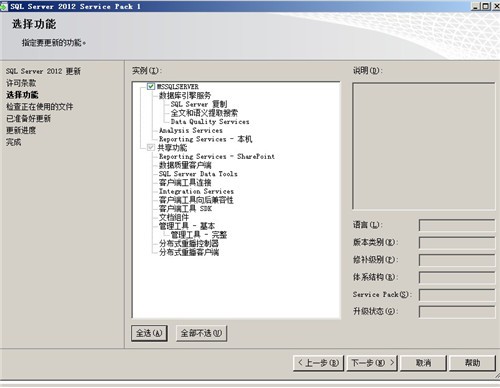Select the 全文和语义提取搜索 tree item
This screenshot has height=388, width=500.
pyautogui.click(x=204, y=113)
